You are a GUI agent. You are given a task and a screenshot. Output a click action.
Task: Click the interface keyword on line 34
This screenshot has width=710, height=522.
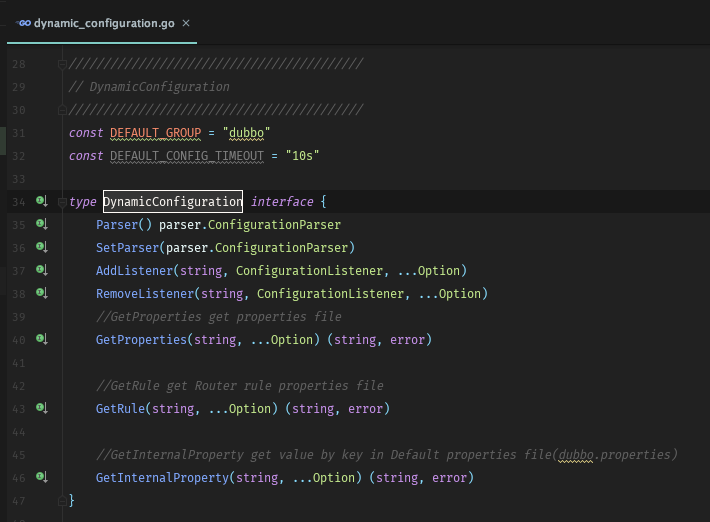(282, 202)
